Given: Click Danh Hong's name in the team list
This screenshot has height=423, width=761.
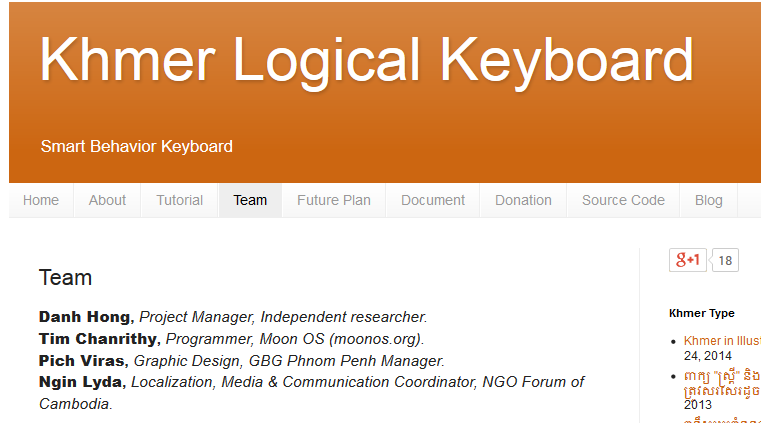Looking at the screenshot, I should (x=86, y=316).
